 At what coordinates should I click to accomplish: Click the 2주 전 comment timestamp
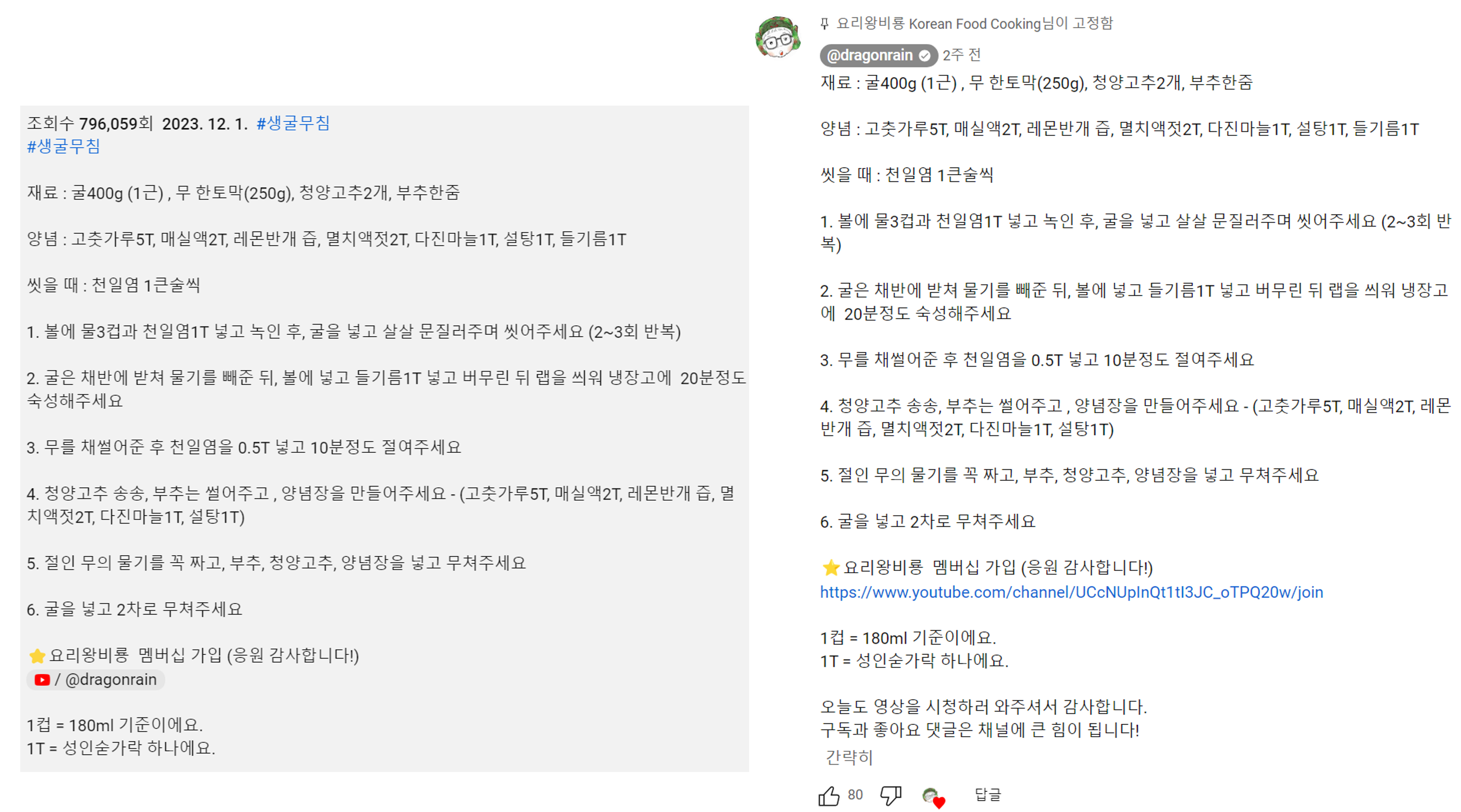tap(961, 55)
